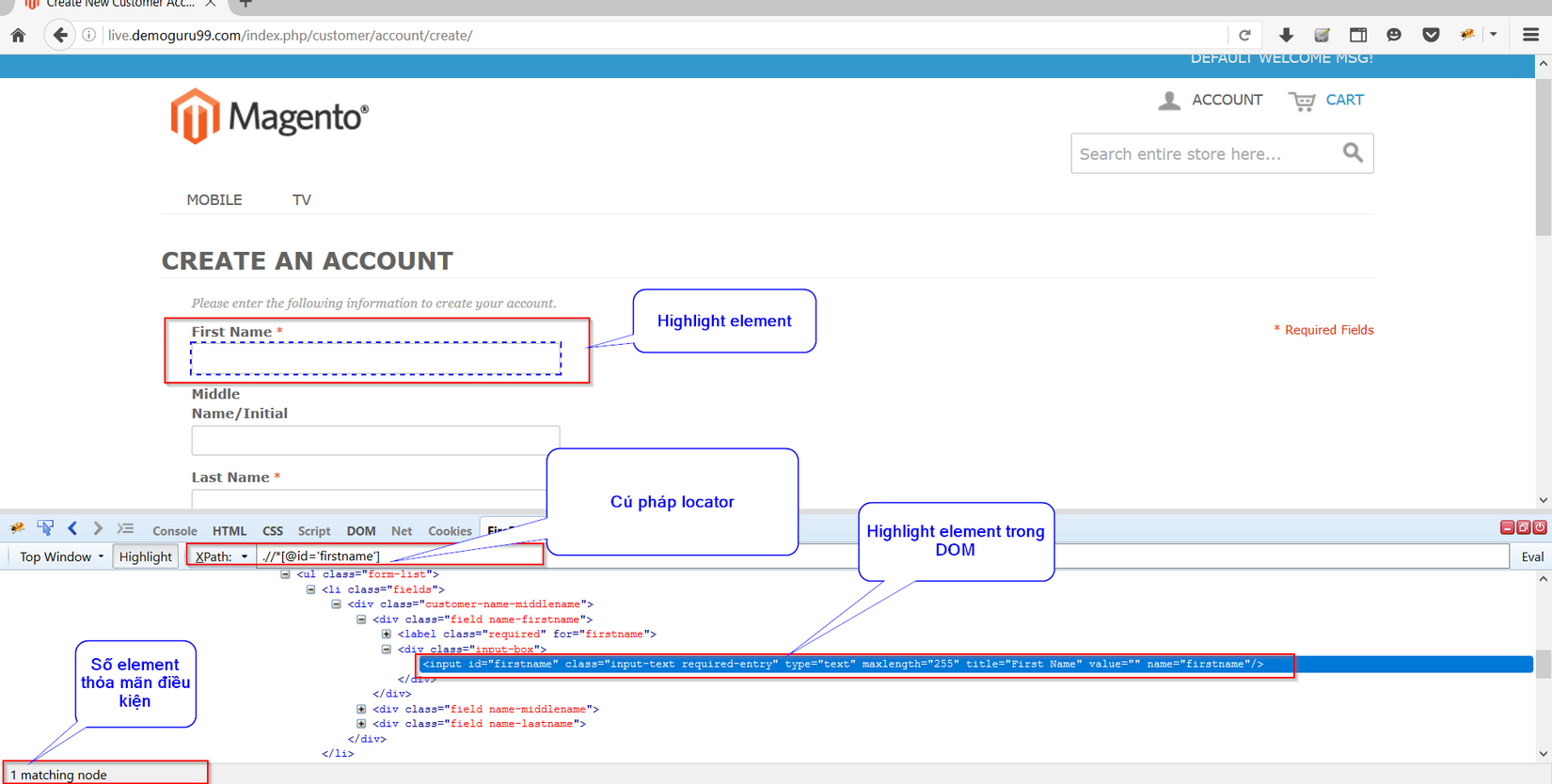Open the CART link
The height and width of the screenshot is (784, 1552).
(x=1344, y=100)
